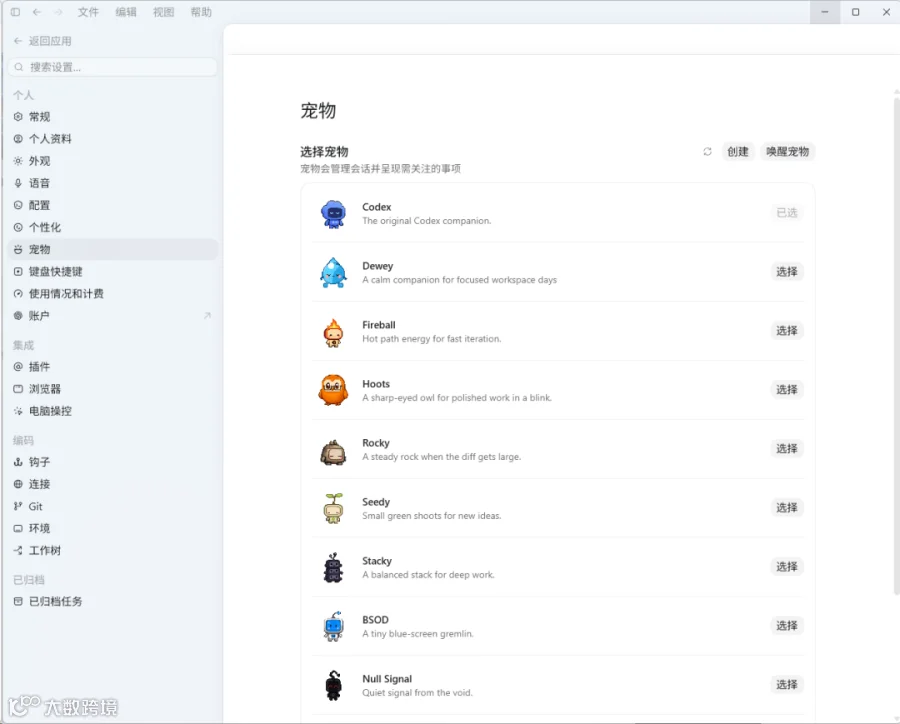This screenshot has width=900, height=724.
Task: Open the 帮助 menu
Action: pyautogui.click(x=201, y=12)
